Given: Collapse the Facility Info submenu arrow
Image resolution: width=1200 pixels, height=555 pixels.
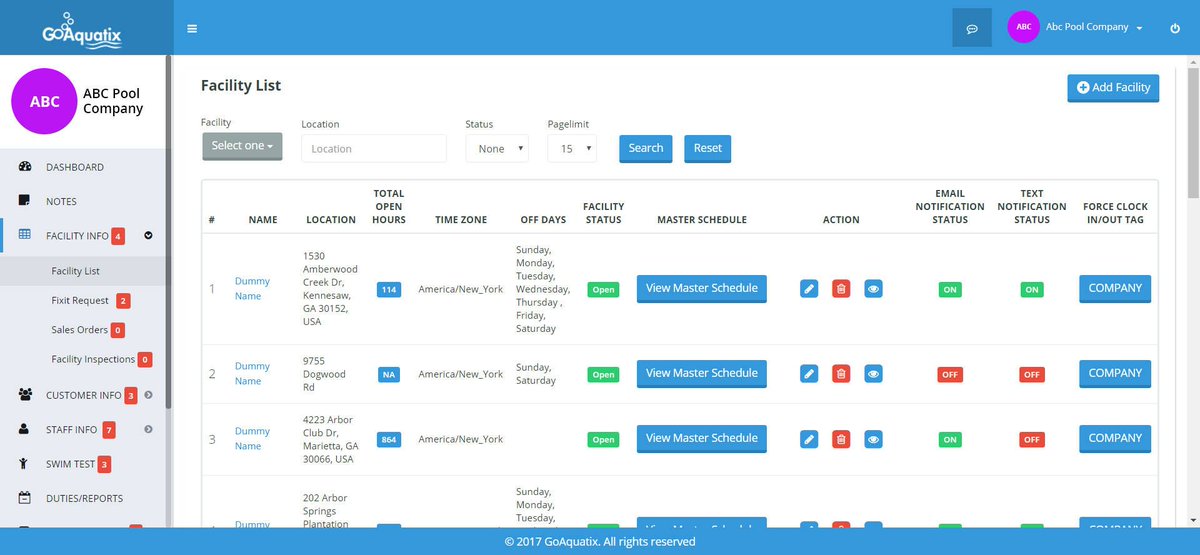Looking at the screenshot, I should (x=148, y=236).
